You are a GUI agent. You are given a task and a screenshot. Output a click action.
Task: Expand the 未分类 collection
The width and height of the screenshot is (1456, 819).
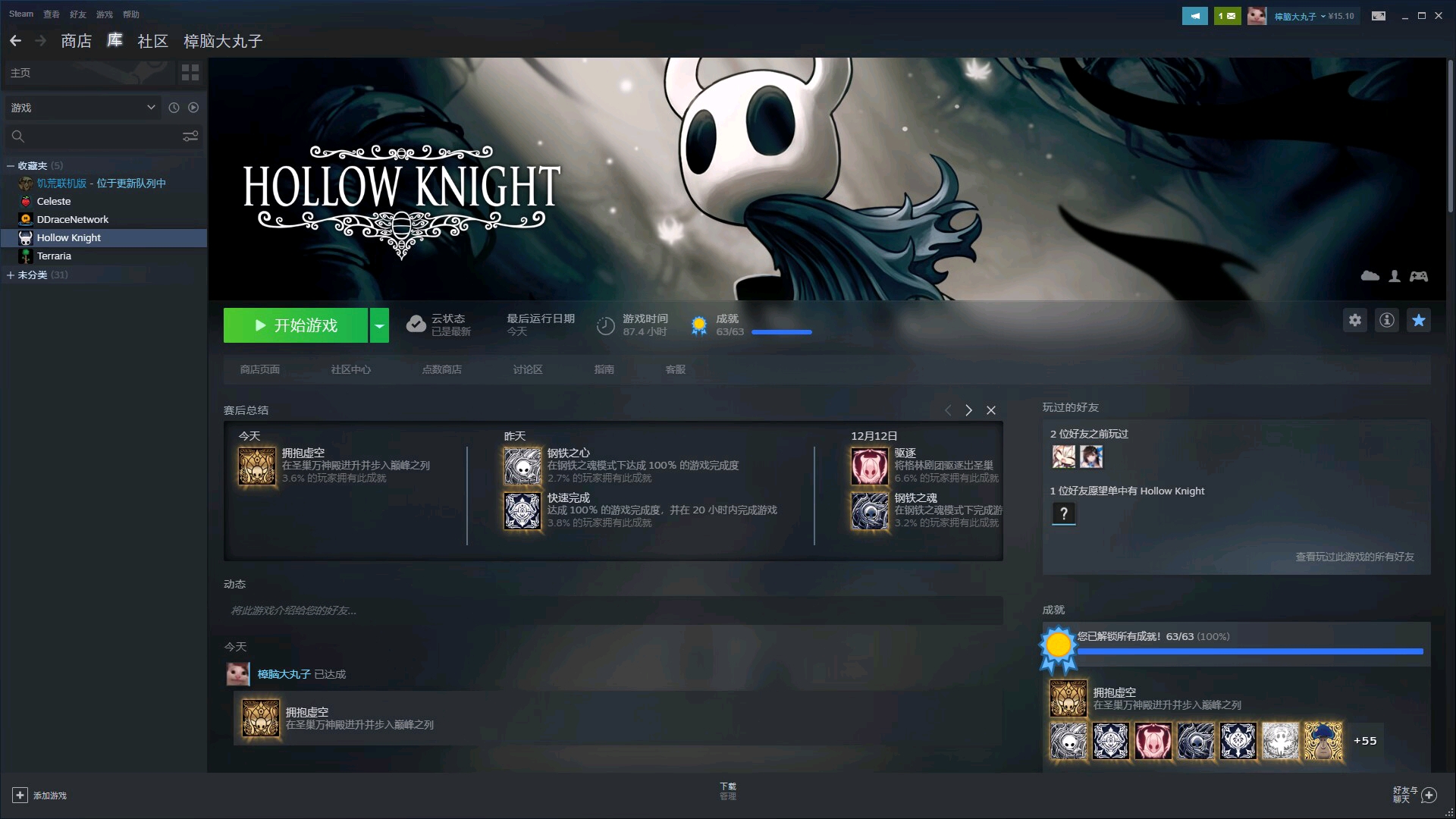11,275
